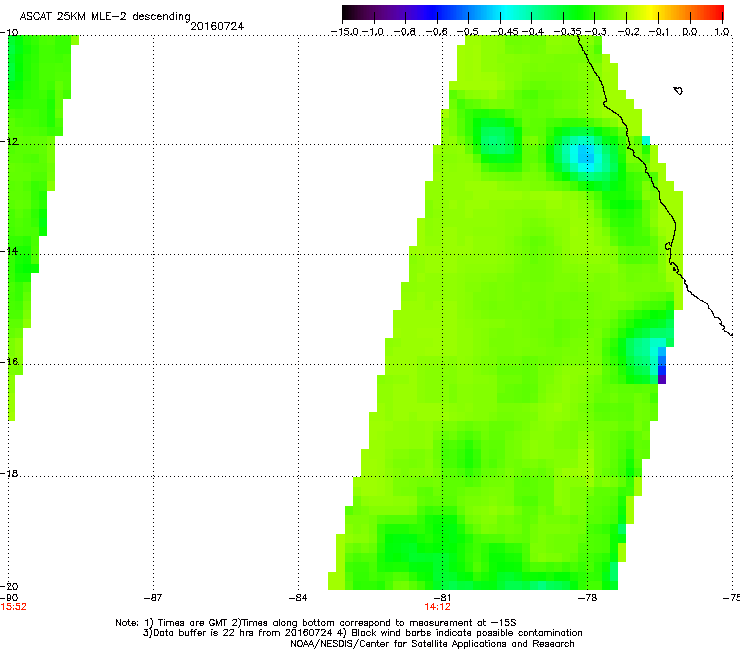Click the note line starting "3)Data buffer is 22 hrs"

tap(362, 633)
